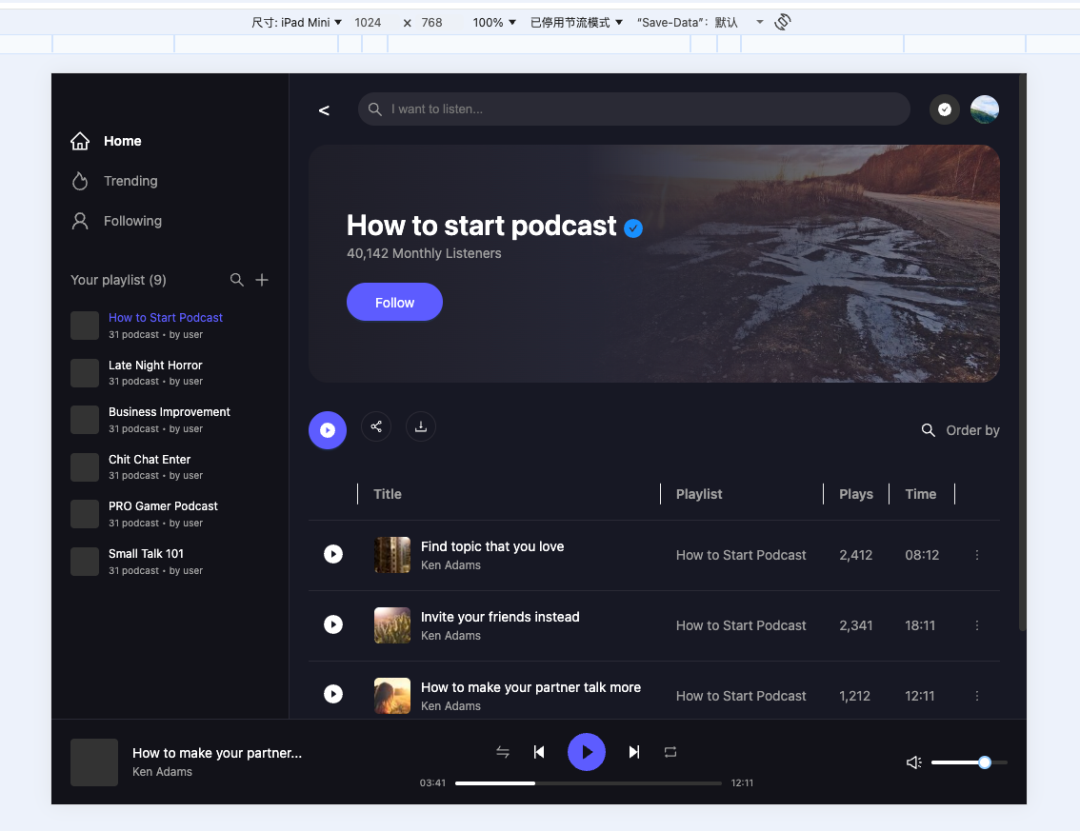The height and width of the screenshot is (831, 1080).
Task: Toggle repeat in the player bar
Action: click(x=670, y=752)
